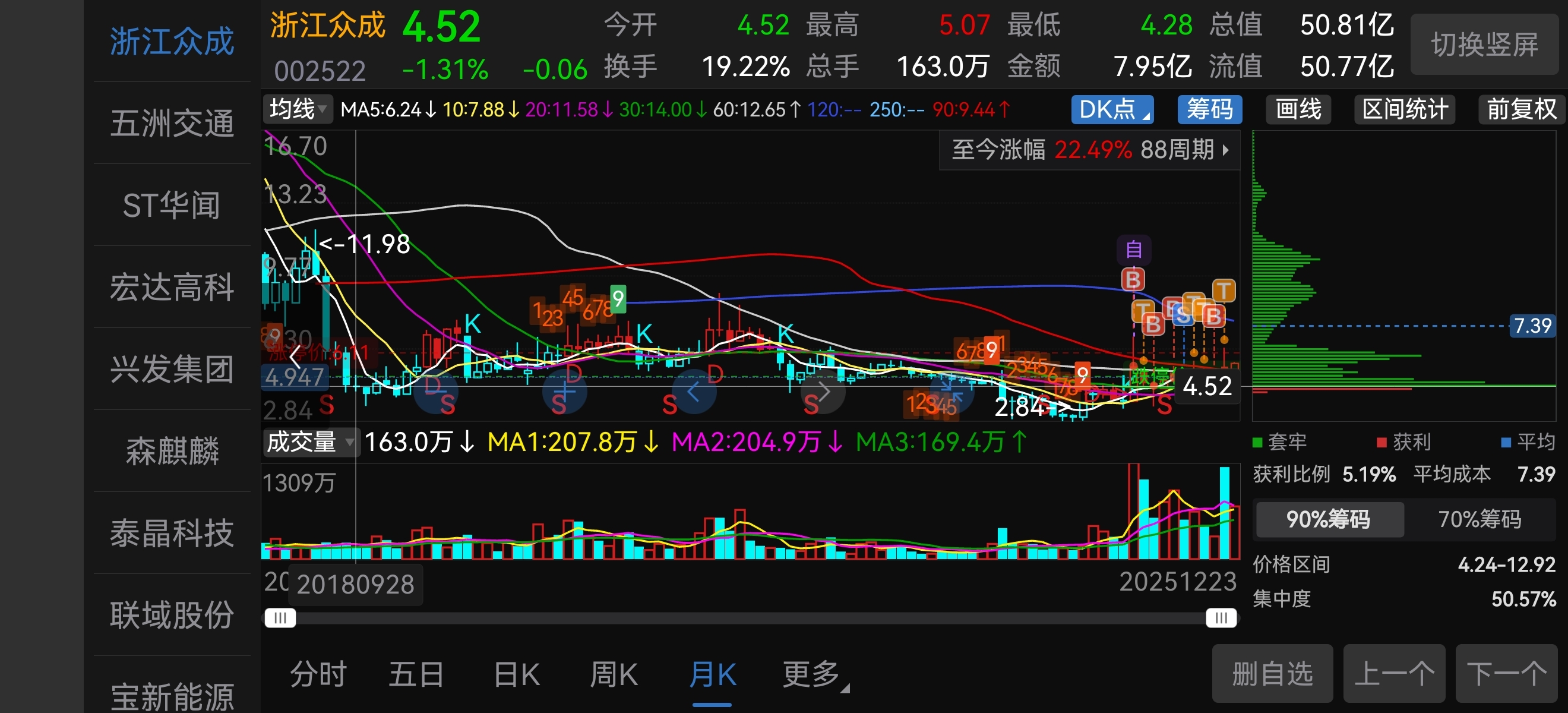Switch to the 分时 tab
Viewport: 1568px width, 713px height.
click(x=318, y=674)
